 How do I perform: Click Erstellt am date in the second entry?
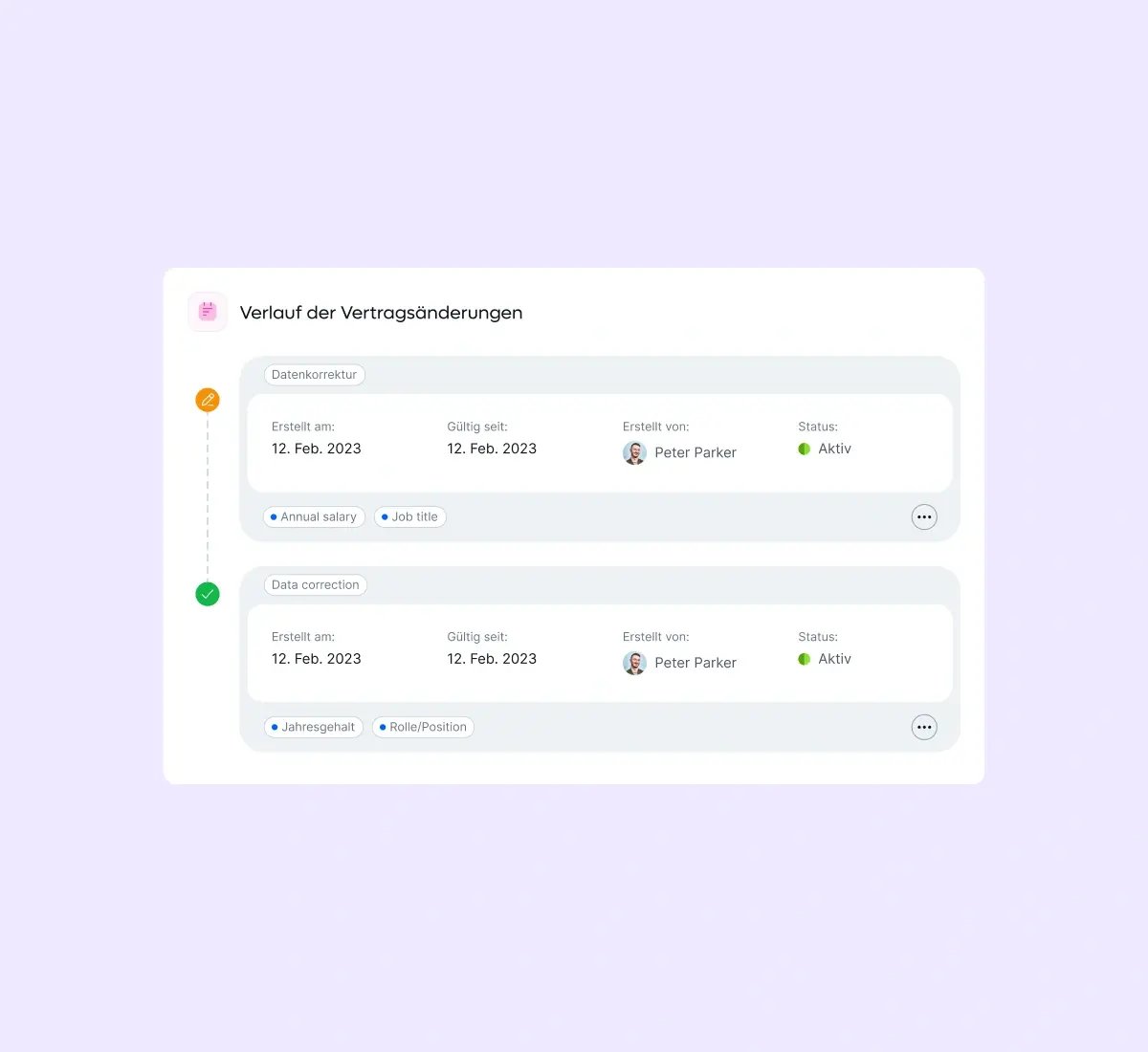[x=317, y=659]
